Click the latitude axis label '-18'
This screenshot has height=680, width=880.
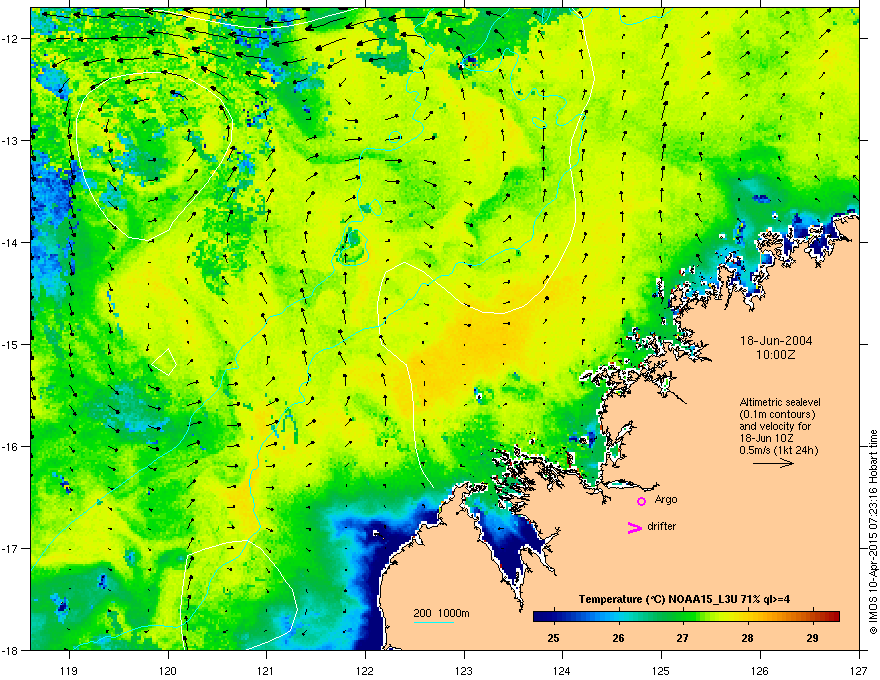(12, 650)
